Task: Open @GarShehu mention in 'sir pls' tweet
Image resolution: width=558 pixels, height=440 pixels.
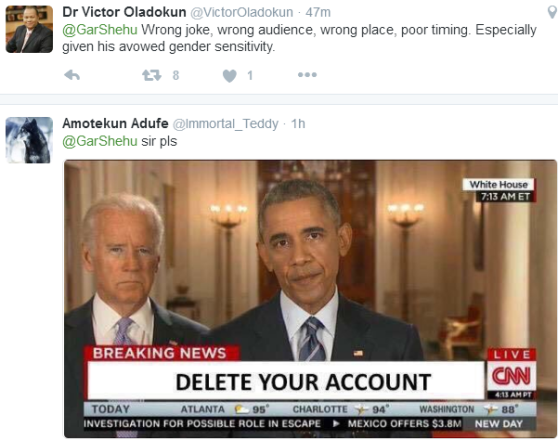Action: coord(100,141)
